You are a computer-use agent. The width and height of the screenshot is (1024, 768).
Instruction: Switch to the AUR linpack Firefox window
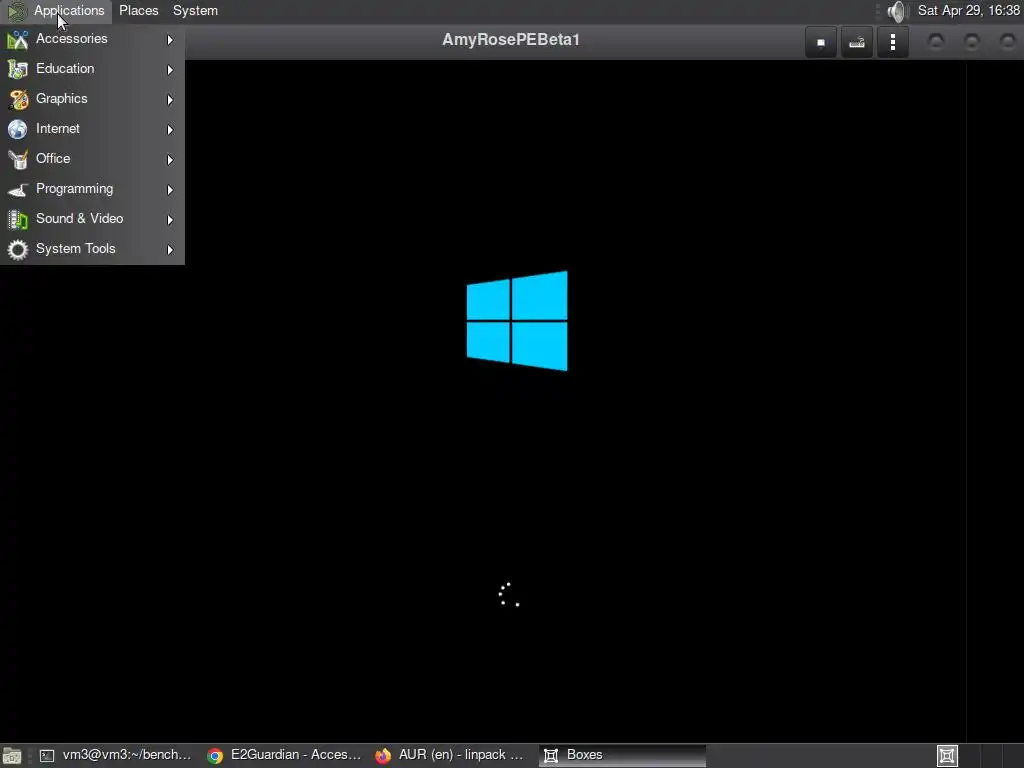click(x=451, y=755)
